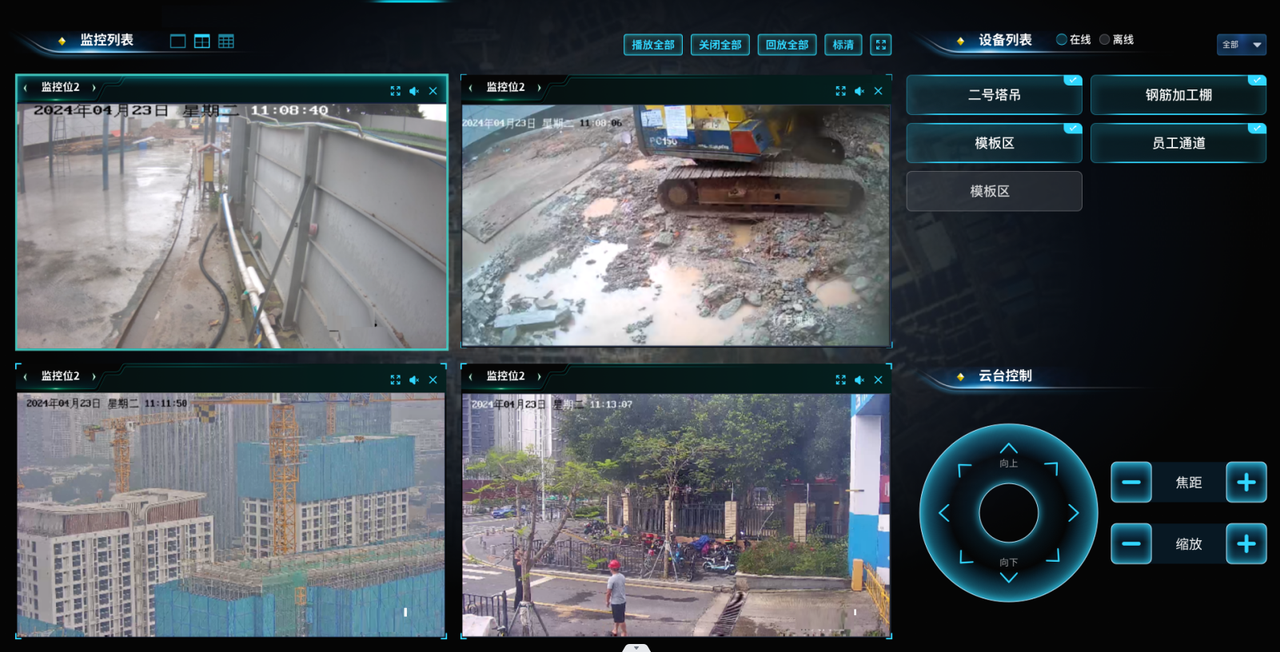This screenshot has height=652, width=1280.
Task: Pan camera up with 向上 arrow
Action: (1008, 449)
